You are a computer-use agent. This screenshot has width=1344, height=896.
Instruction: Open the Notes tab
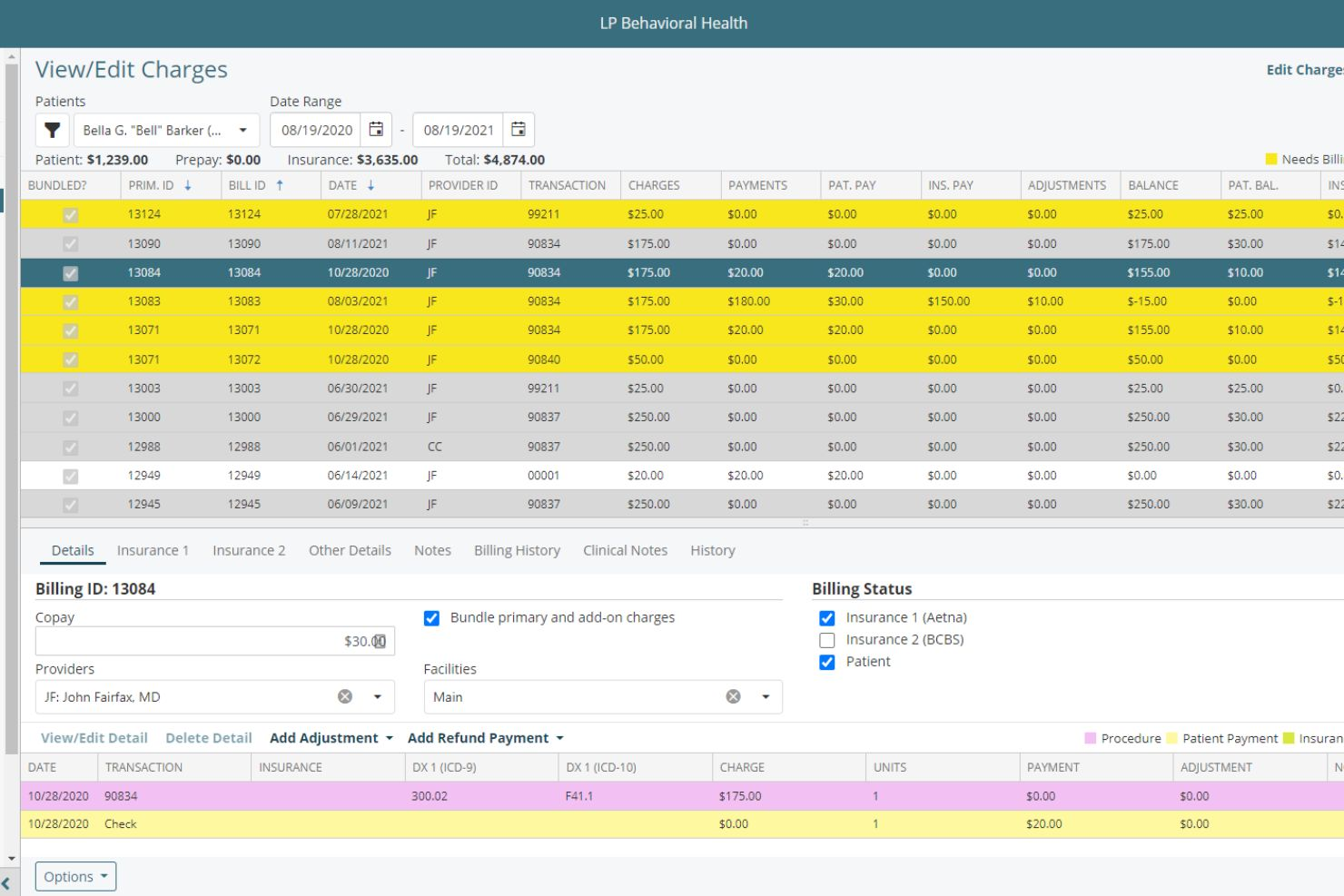point(432,550)
